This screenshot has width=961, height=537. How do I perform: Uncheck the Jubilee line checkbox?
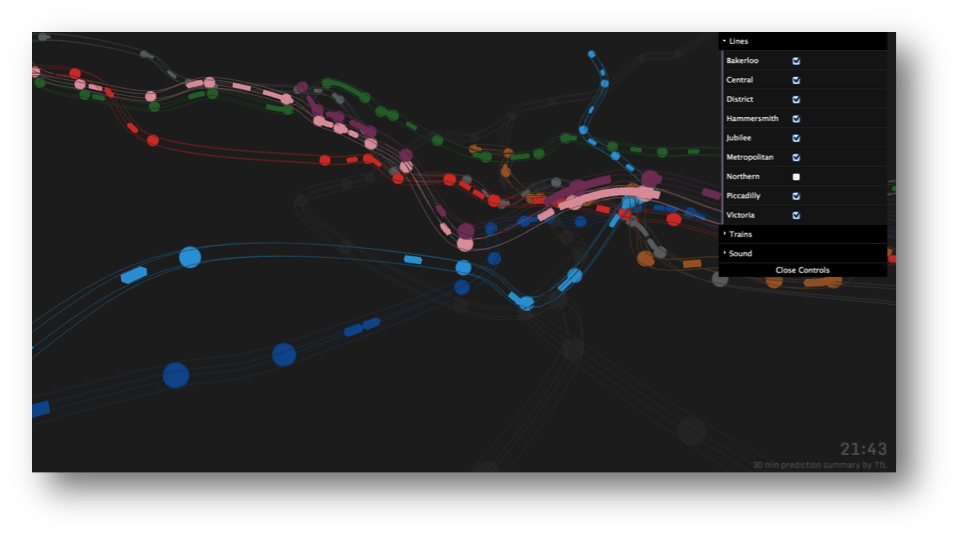pyautogui.click(x=796, y=138)
